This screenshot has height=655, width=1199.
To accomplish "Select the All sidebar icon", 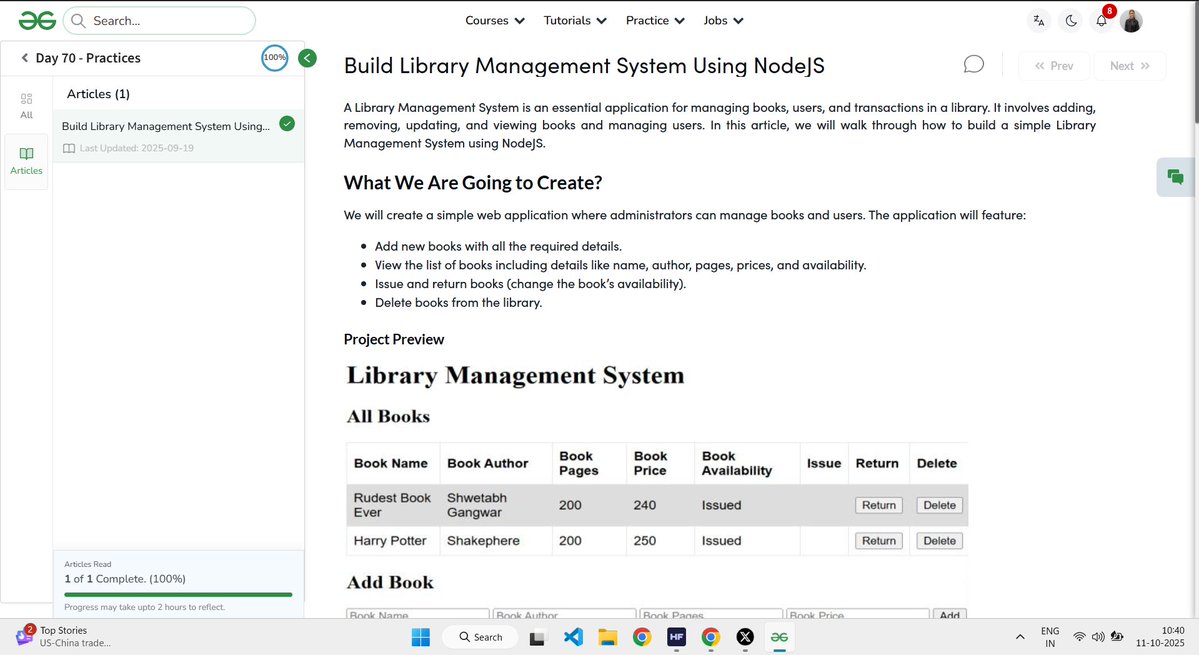I will 27,106.
